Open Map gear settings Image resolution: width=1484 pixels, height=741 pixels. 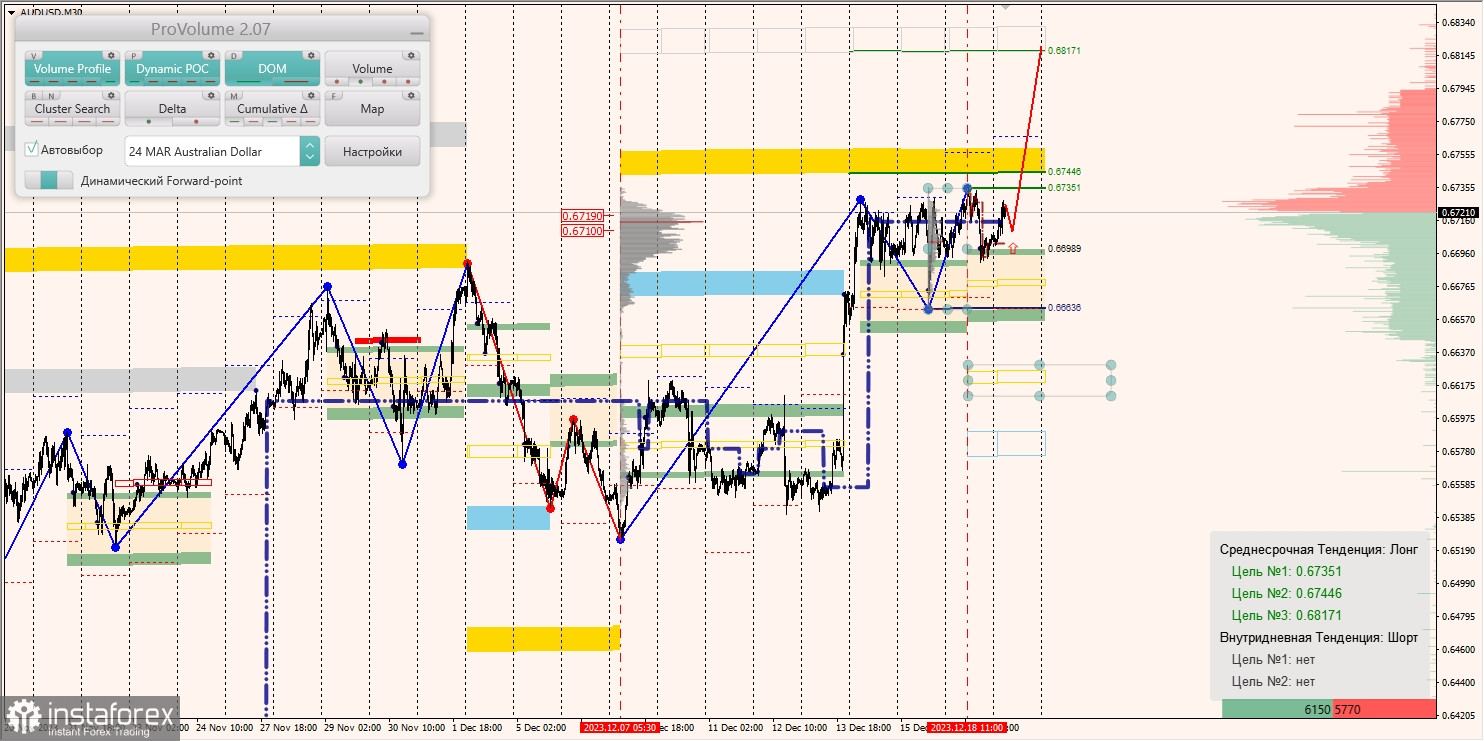[411, 95]
